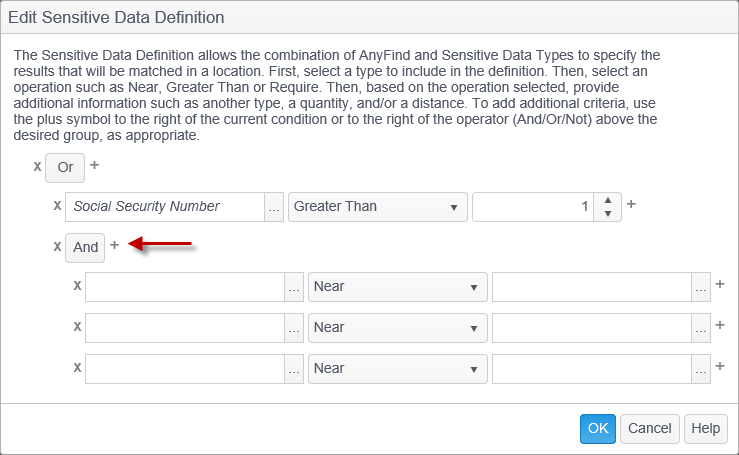Toggle the And operator button
Viewport: 739px width, 455px height.
[86, 247]
